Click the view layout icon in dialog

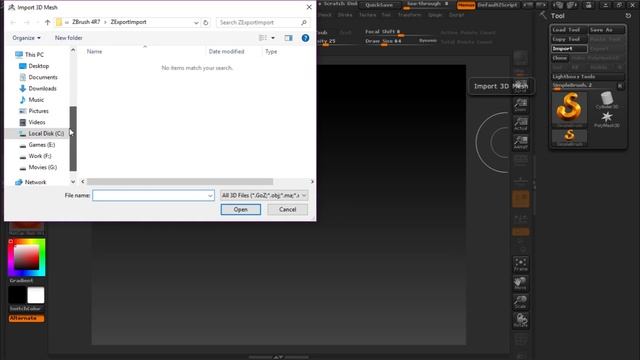pyautogui.click(x=263, y=38)
